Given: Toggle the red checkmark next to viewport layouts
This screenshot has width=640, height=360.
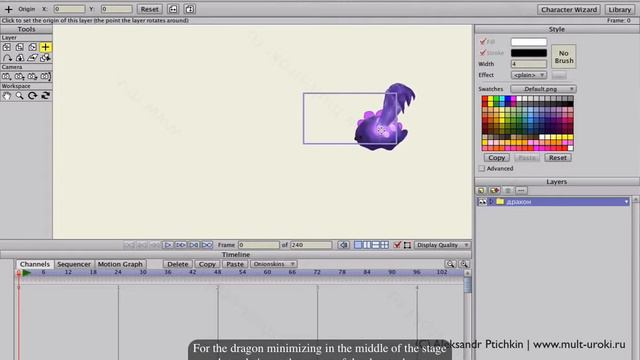Looking at the screenshot, I should pyautogui.click(x=397, y=245).
